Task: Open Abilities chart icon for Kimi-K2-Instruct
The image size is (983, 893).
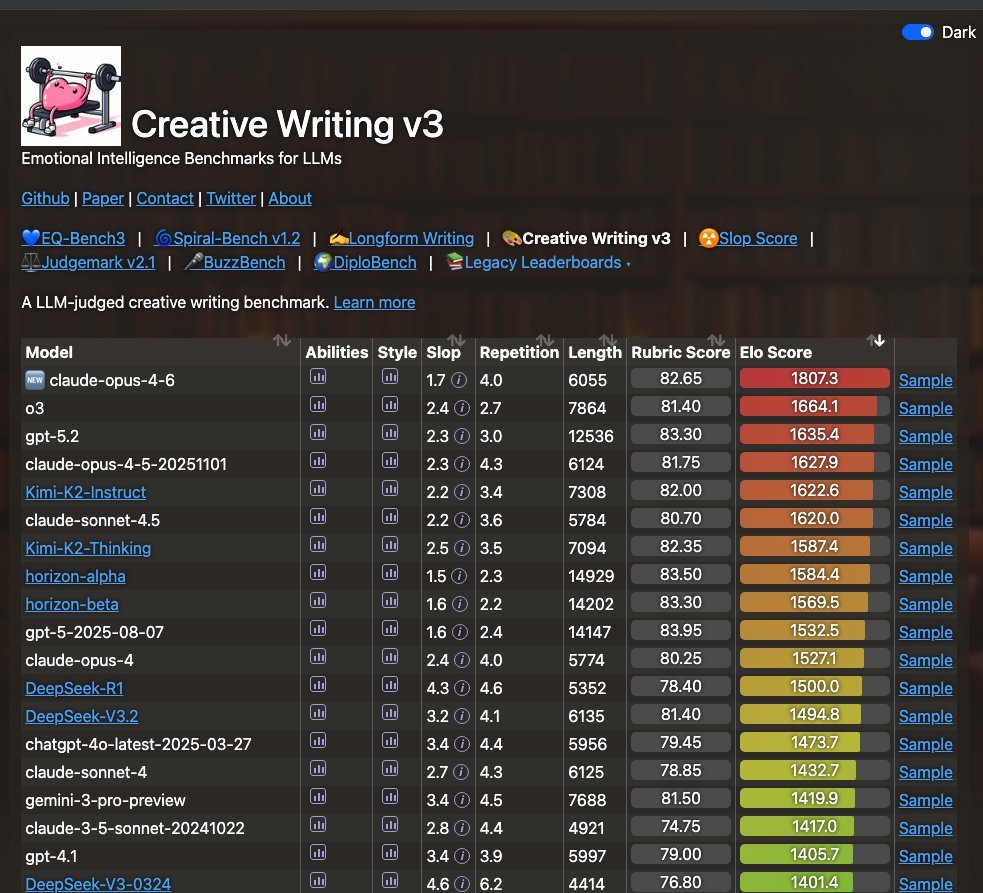Action: (x=318, y=489)
